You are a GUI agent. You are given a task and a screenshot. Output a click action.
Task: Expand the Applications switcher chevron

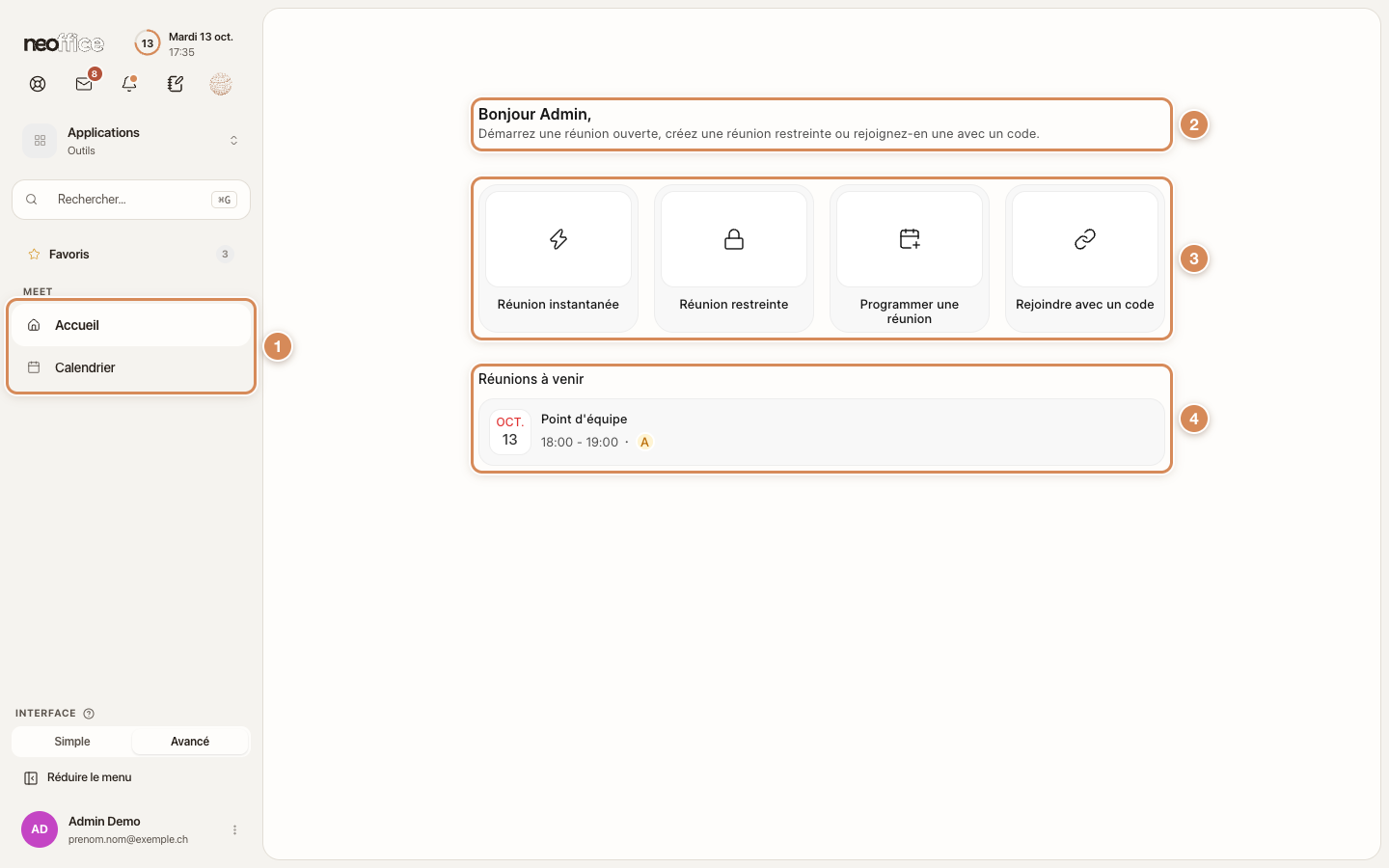pyautogui.click(x=233, y=141)
